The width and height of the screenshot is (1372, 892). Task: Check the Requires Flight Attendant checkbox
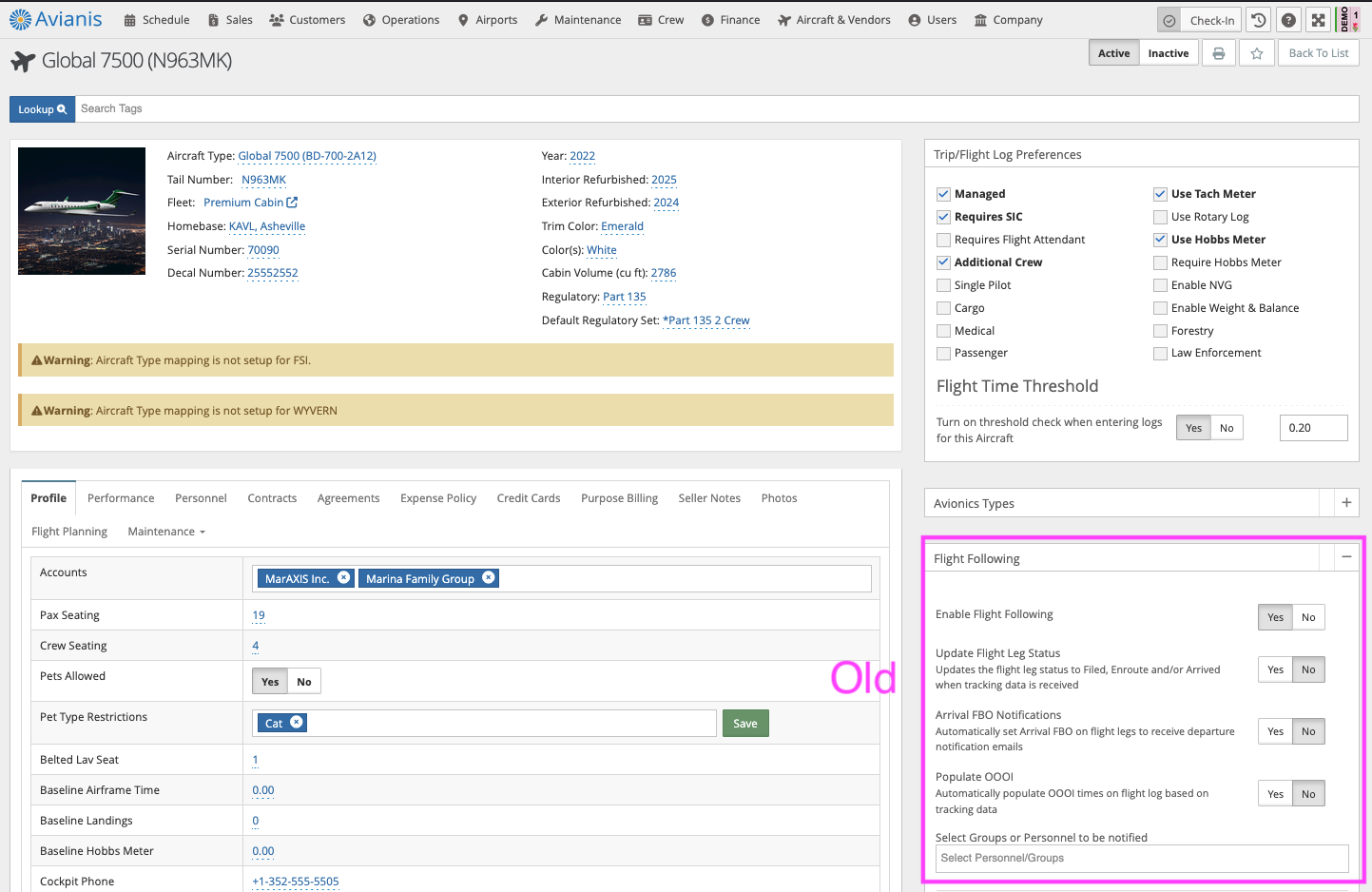[943, 240]
